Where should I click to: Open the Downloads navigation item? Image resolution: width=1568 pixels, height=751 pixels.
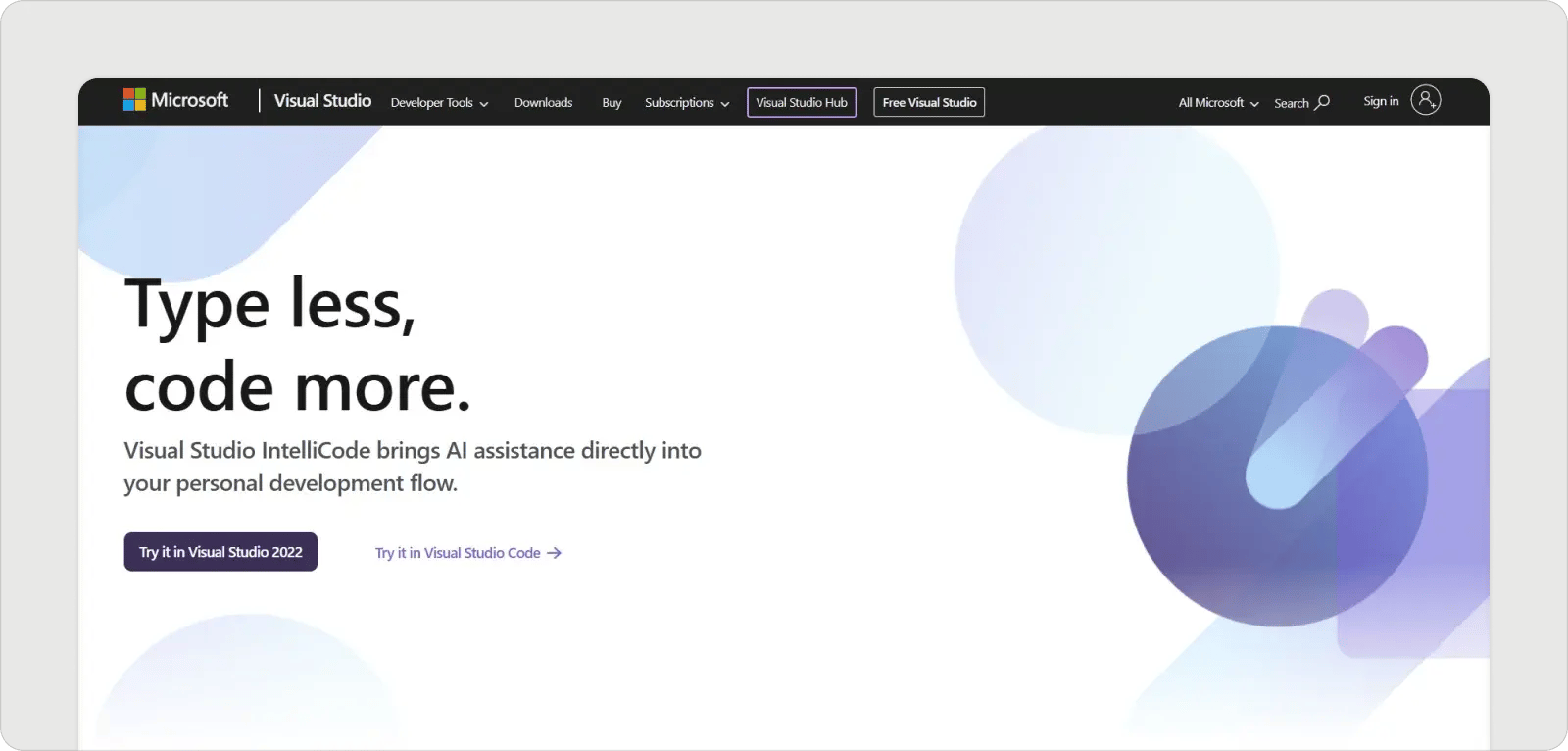coord(543,103)
